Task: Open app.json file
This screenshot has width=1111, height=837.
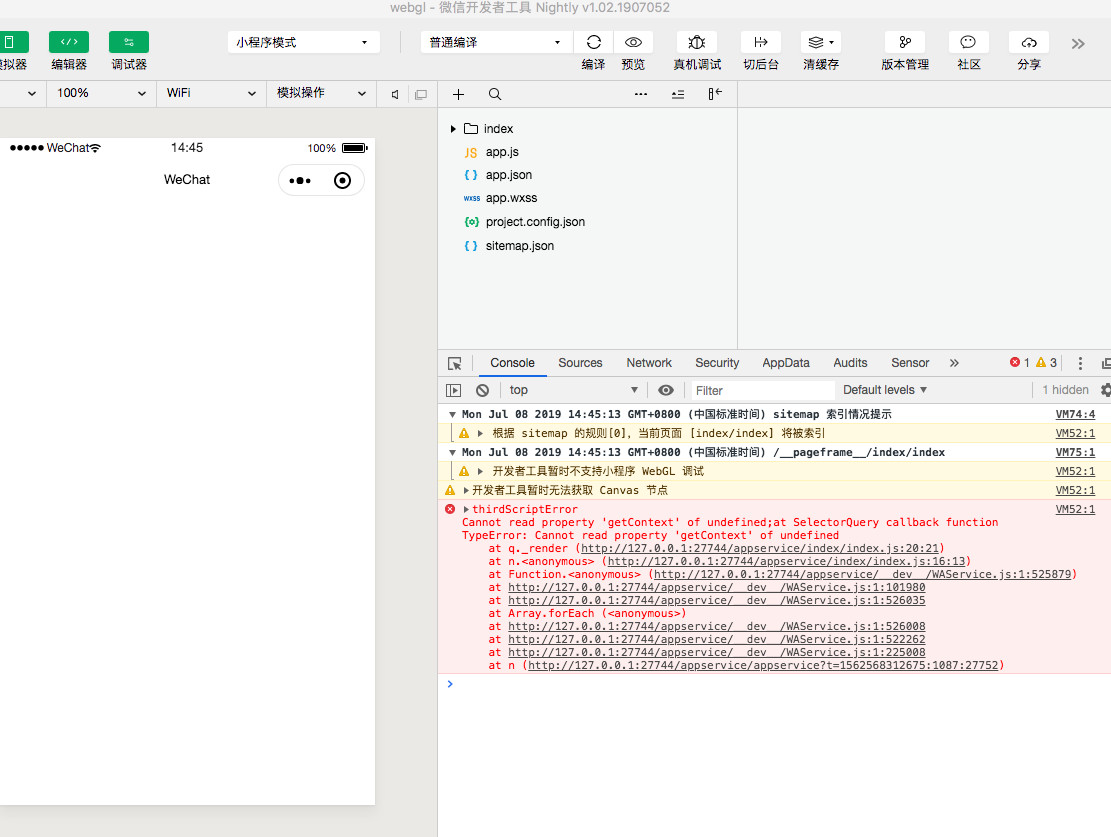Action: pos(509,174)
